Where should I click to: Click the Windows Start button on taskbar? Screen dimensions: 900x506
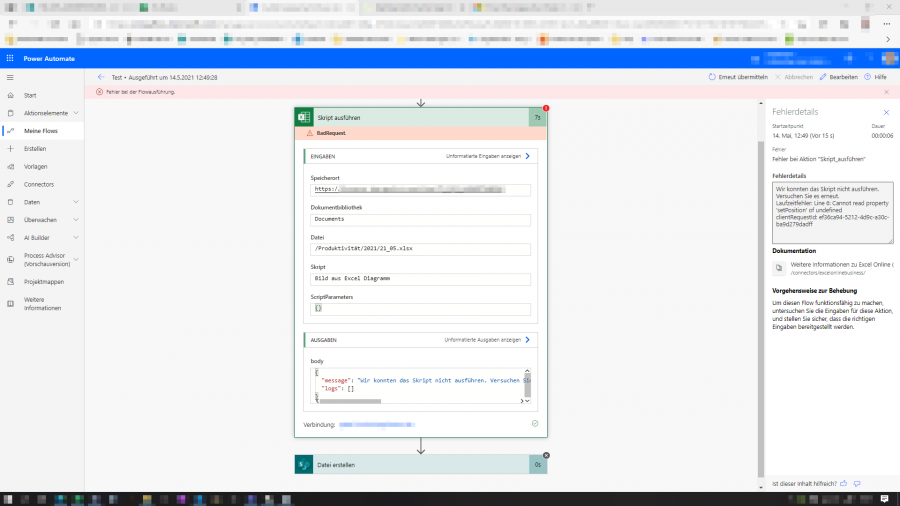(8, 499)
